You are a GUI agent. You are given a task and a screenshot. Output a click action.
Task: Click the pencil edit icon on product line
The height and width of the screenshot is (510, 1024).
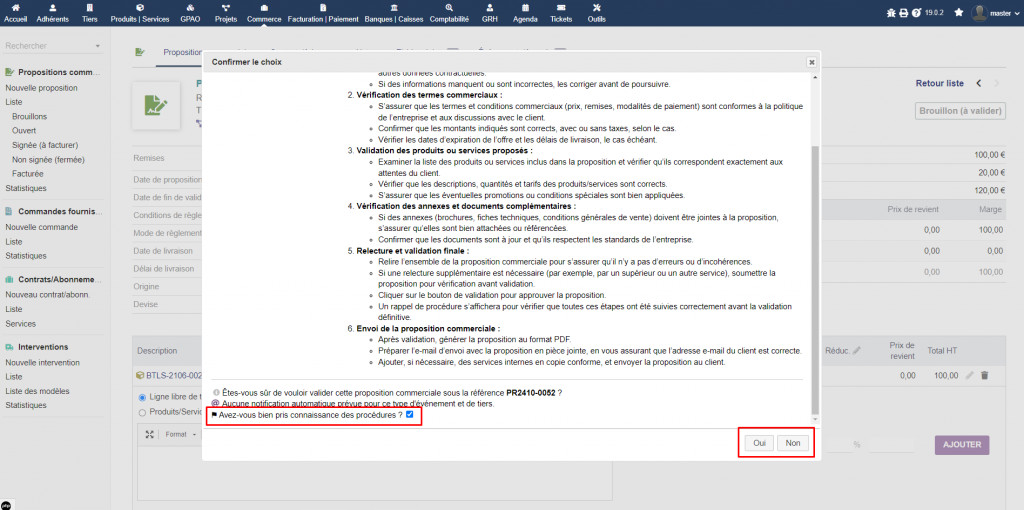tap(970, 375)
